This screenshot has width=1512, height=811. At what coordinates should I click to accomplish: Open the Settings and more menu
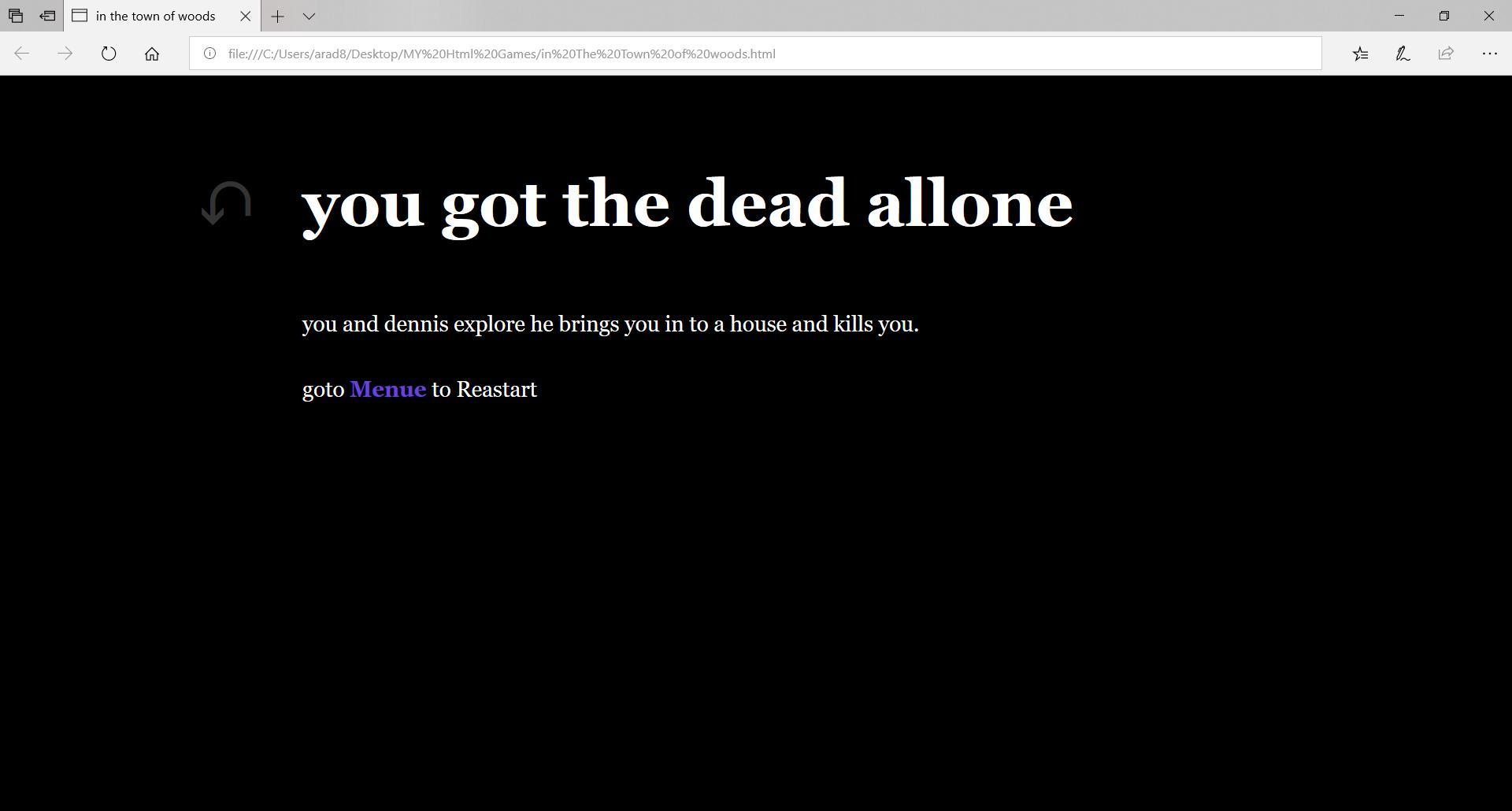[1489, 54]
